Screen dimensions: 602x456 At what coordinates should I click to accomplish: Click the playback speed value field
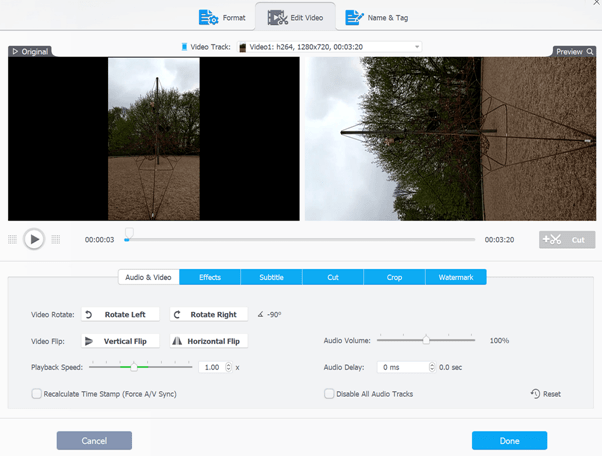[212, 367]
